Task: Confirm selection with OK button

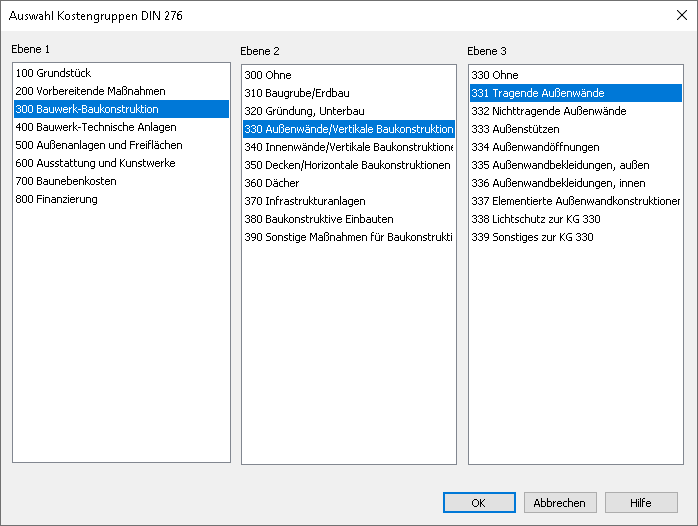Action: (479, 503)
